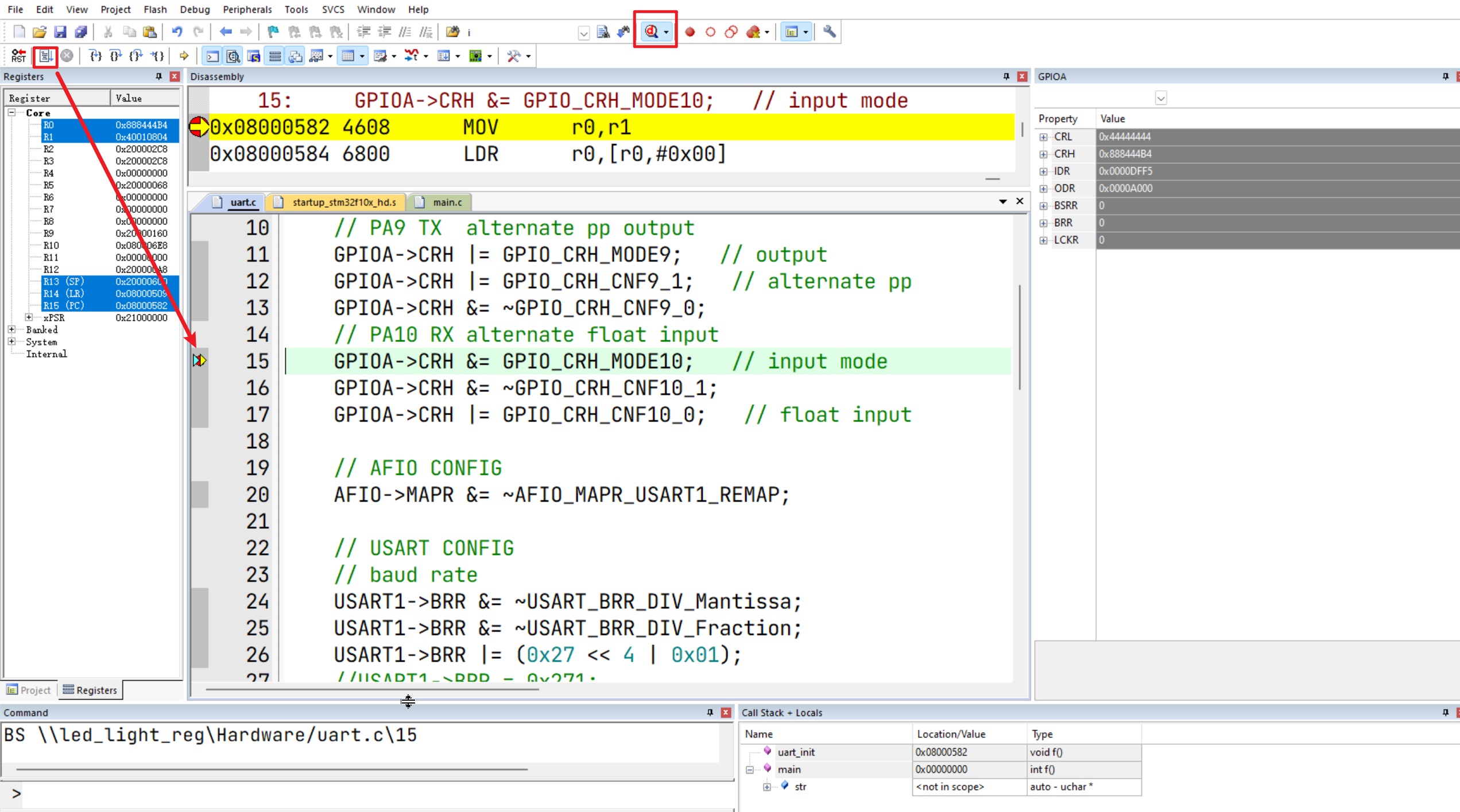Viewport: 1460px width, 812px height.
Task: Click the Kill all breakpoints icon
Action: pyautogui.click(x=753, y=32)
